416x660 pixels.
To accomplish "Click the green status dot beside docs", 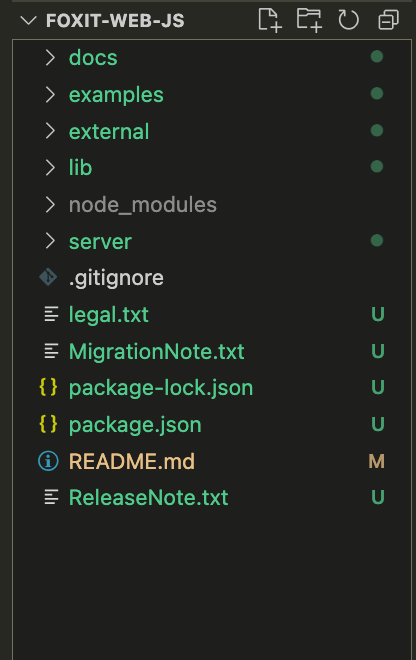I will coord(377,56).
